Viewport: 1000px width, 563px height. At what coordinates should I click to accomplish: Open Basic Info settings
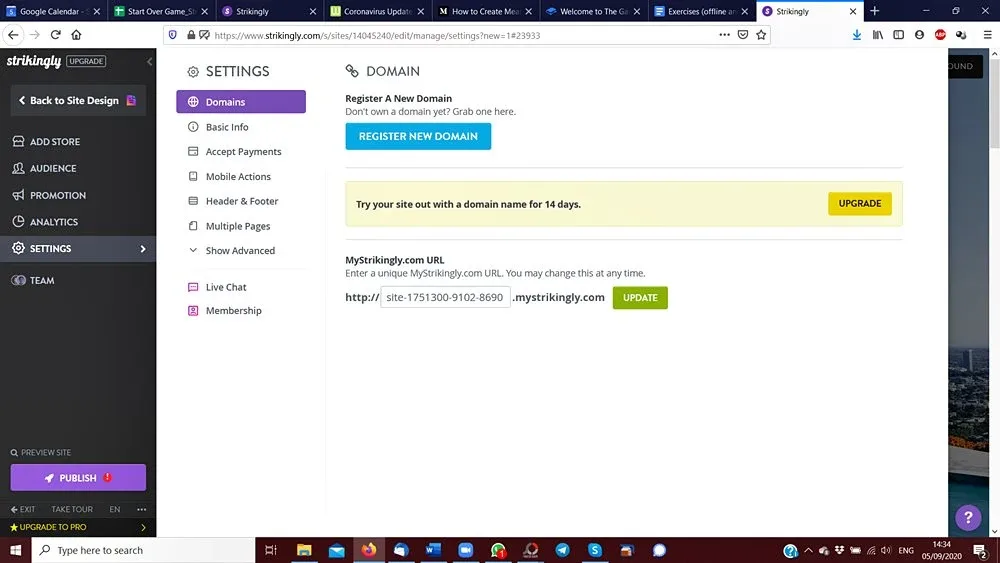(x=226, y=127)
